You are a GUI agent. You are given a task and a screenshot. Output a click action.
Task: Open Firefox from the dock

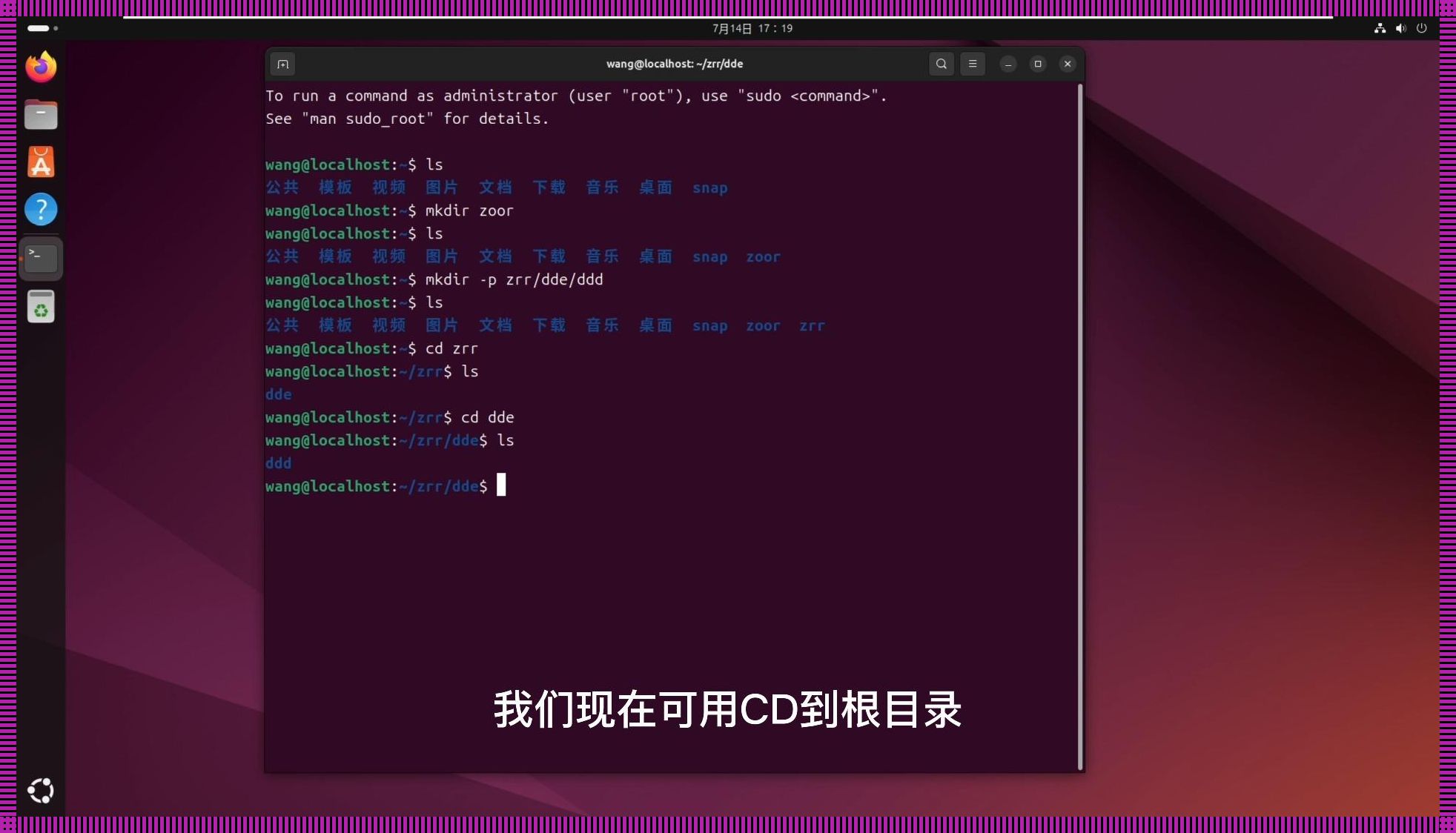41,67
